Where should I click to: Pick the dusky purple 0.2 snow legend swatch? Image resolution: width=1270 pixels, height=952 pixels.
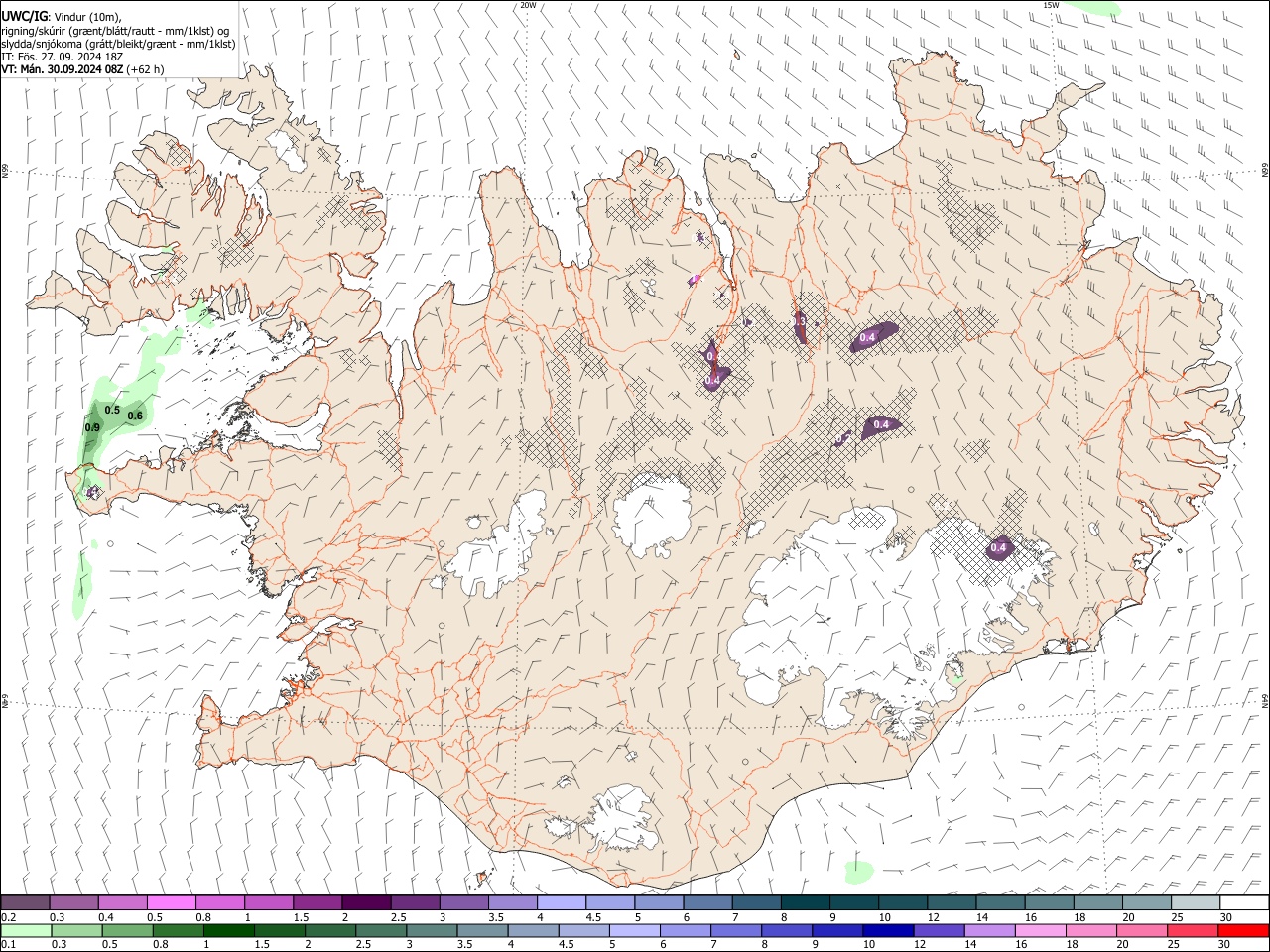pyautogui.click(x=26, y=903)
